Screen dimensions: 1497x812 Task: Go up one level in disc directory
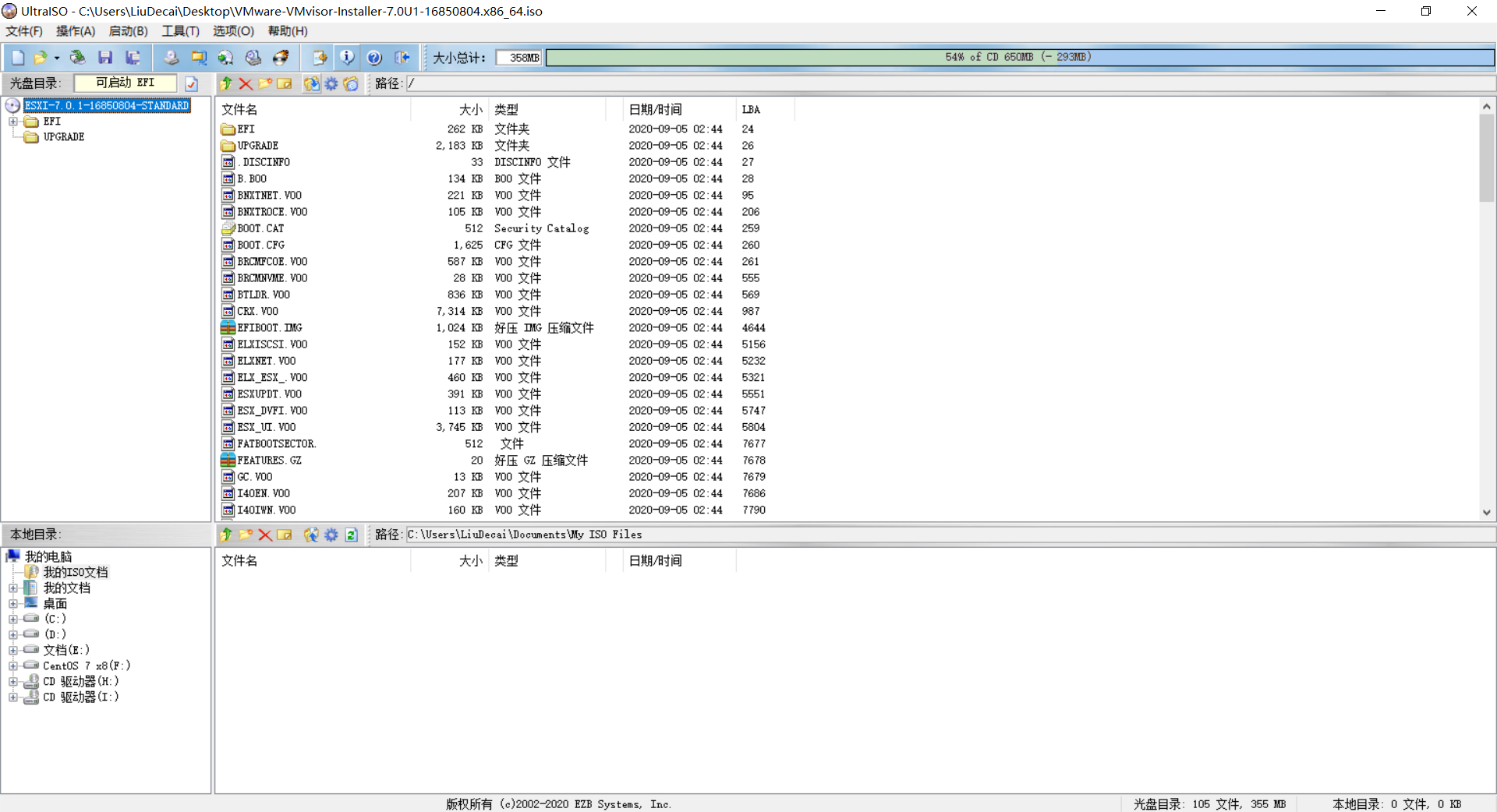click(226, 83)
